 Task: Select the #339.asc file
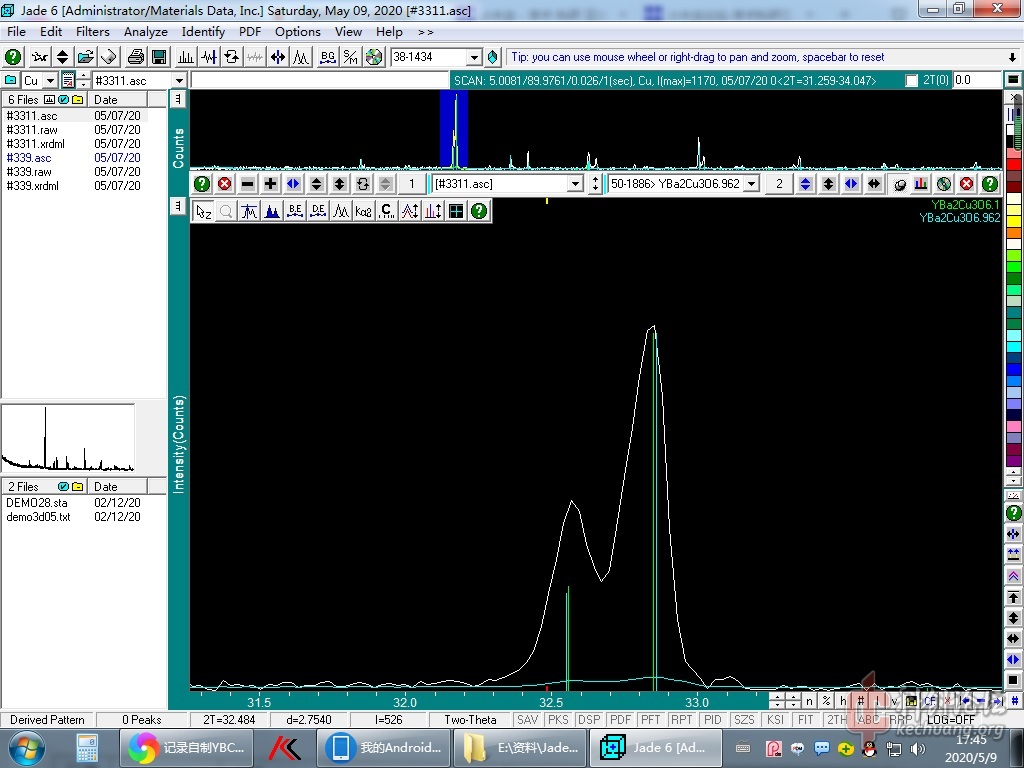tap(29, 157)
